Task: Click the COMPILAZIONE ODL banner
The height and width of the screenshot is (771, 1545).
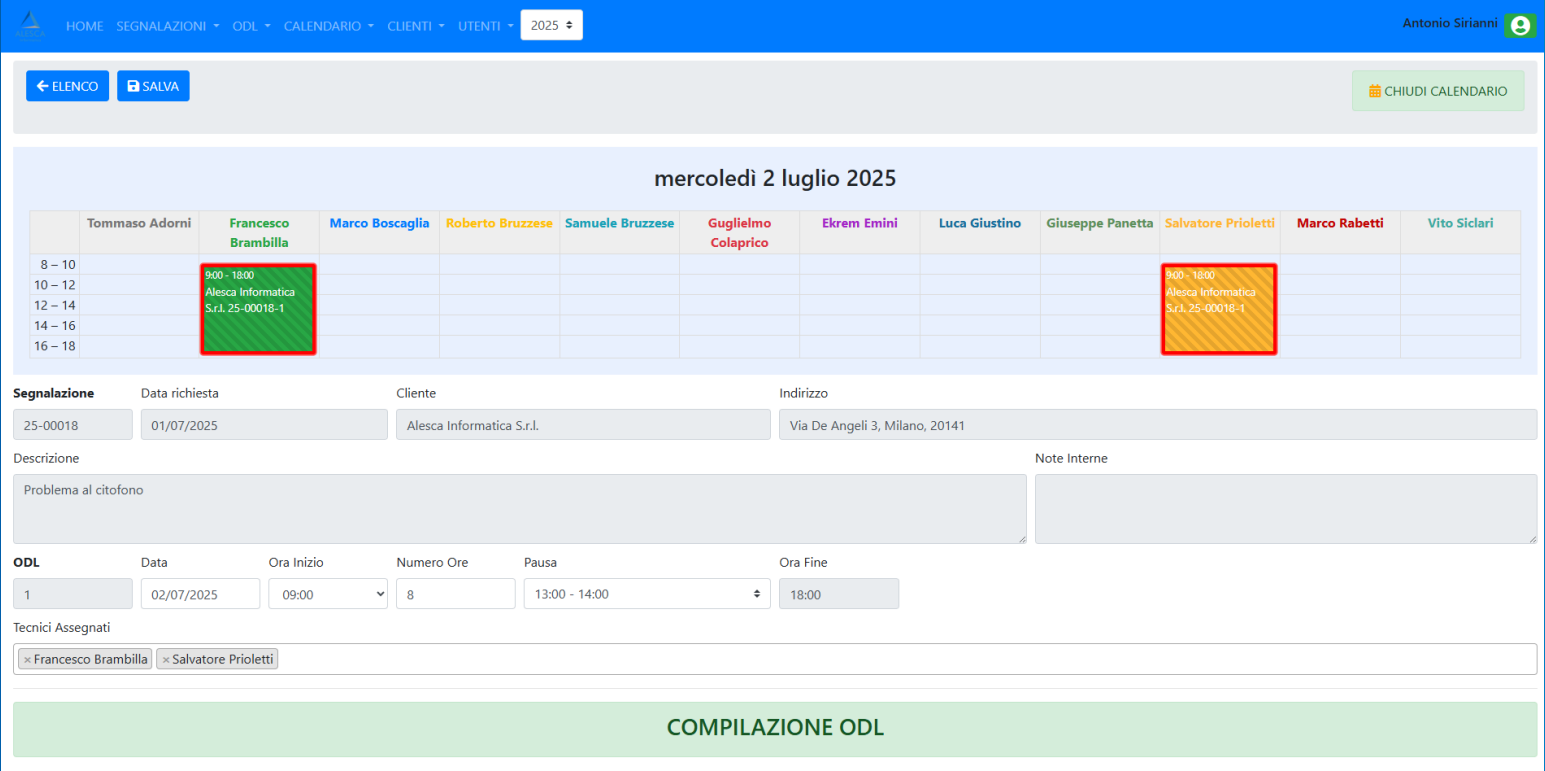Action: click(x=774, y=728)
